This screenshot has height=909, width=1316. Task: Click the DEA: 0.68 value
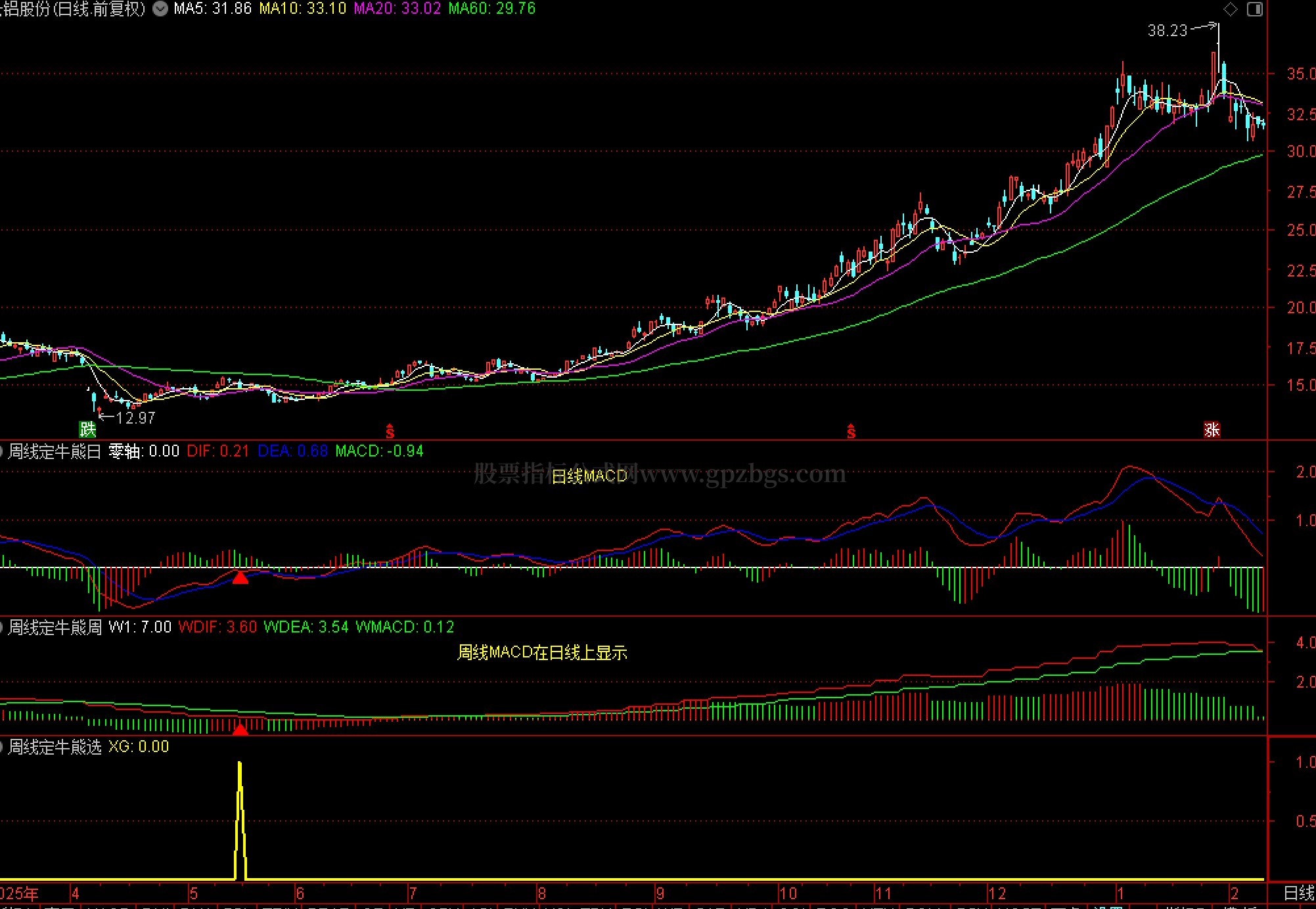point(293,451)
